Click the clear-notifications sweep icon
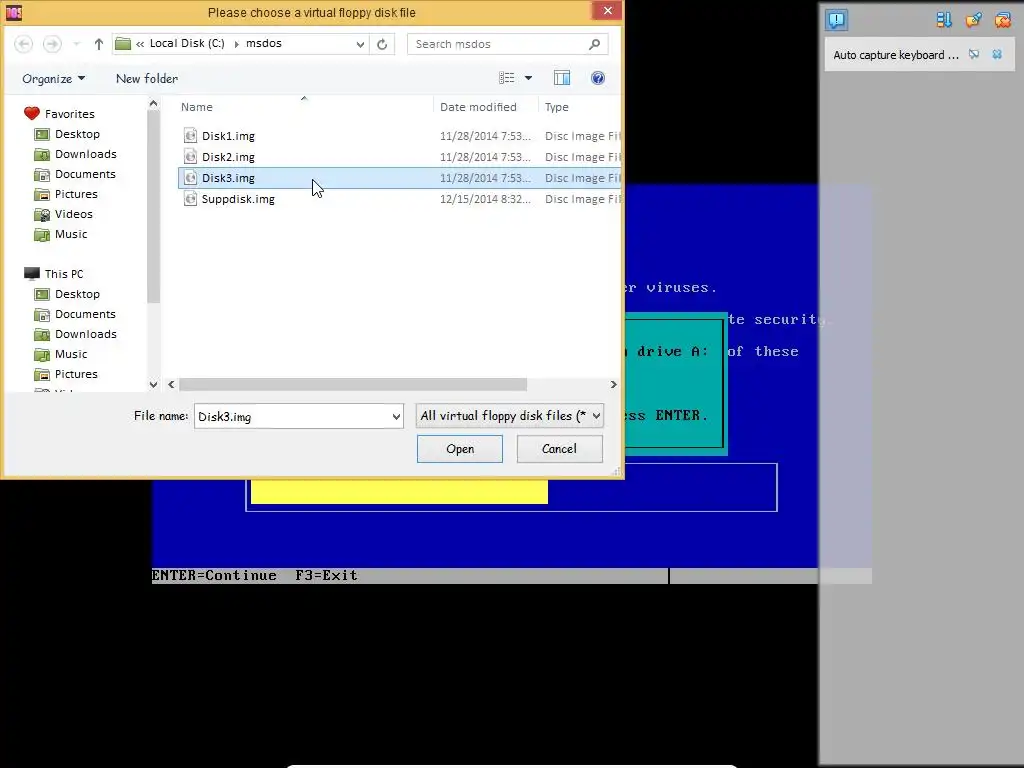Viewport: 1024px width, 768px height. tap(974, 20)
